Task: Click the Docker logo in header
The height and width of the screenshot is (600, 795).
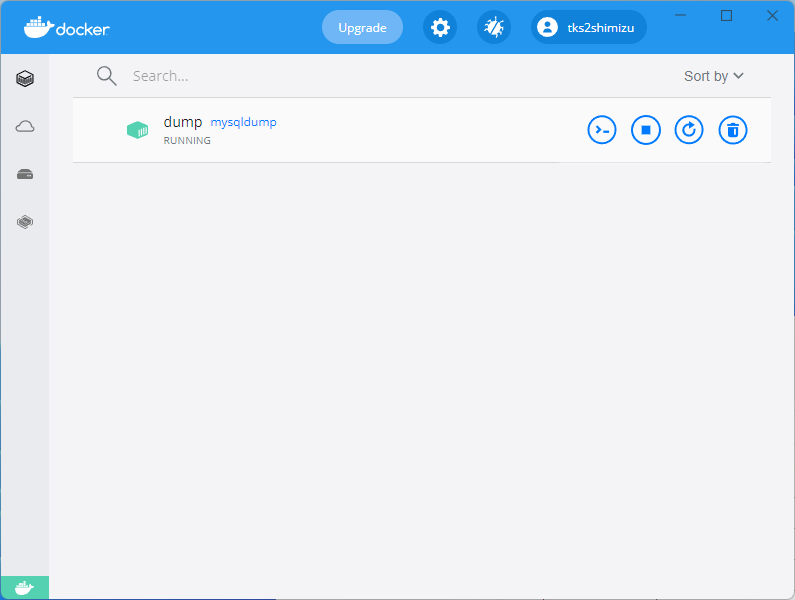Action: [66, 27]
